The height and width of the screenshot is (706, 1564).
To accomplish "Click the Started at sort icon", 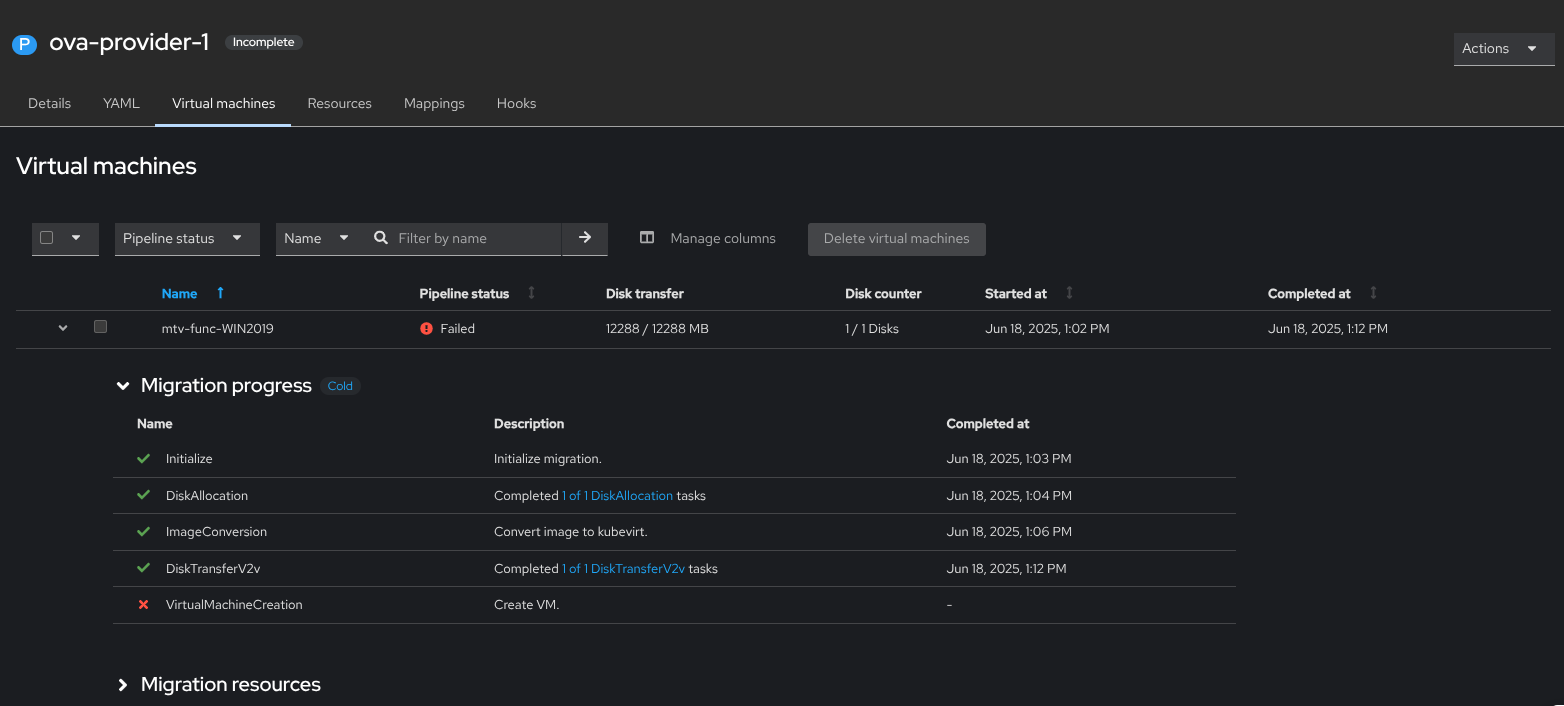I will (1069, 293).
